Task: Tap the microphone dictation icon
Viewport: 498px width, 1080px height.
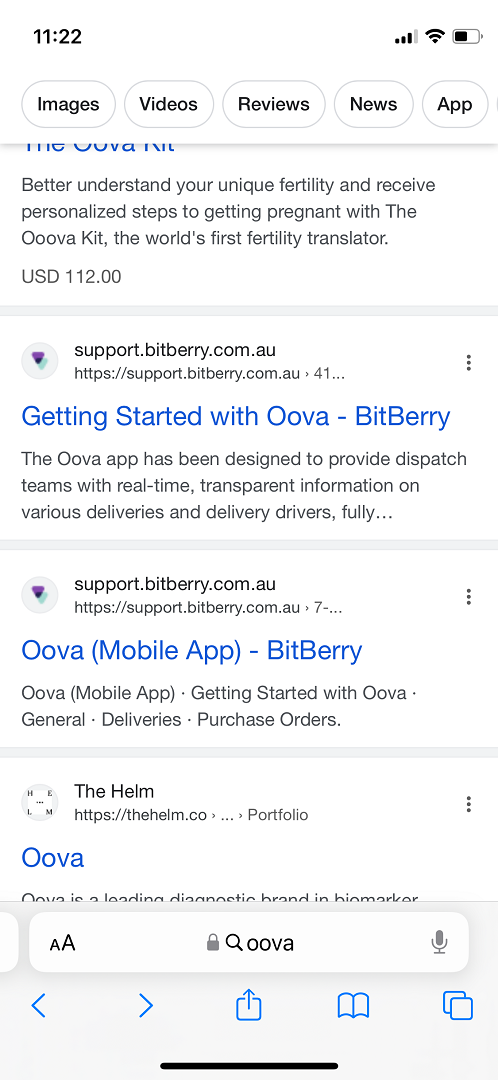Action: click(x=439, y=942)
